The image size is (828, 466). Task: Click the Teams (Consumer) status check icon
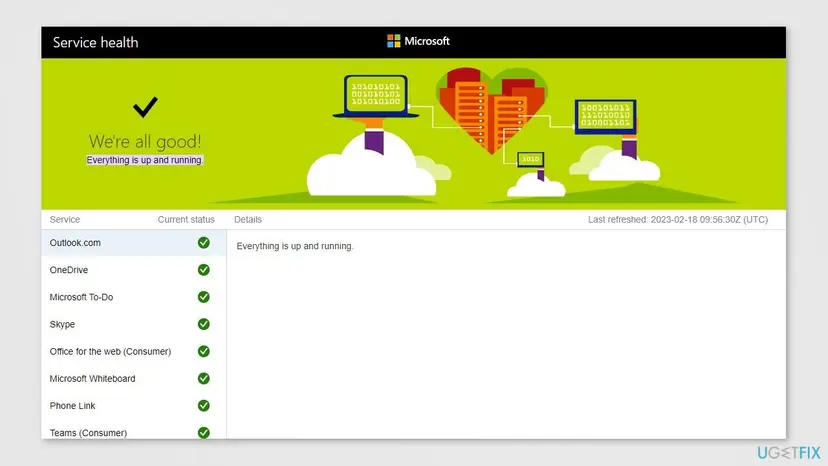[203, 433]
